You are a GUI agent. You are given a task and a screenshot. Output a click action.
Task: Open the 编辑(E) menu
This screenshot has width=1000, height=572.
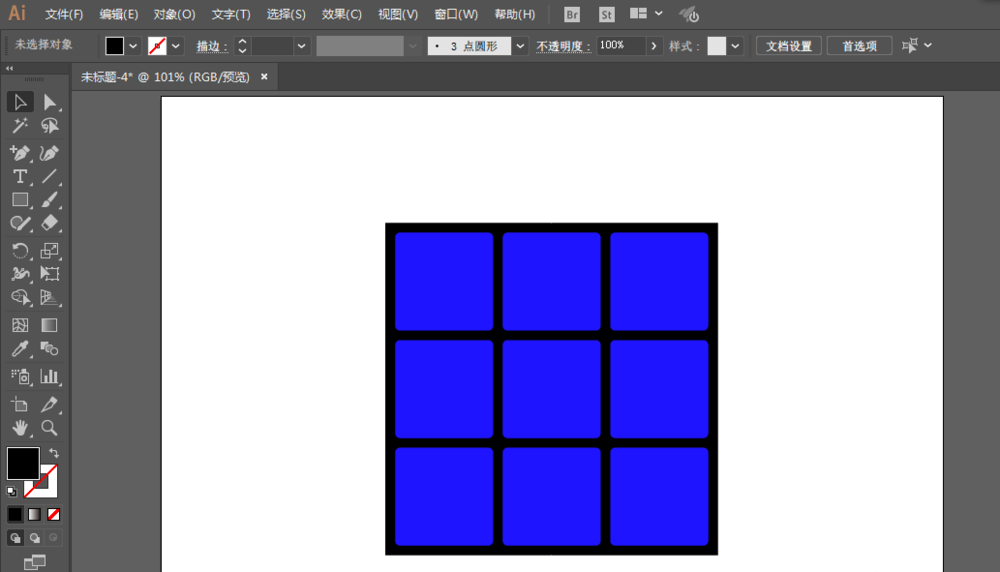(x=119, y=14)
